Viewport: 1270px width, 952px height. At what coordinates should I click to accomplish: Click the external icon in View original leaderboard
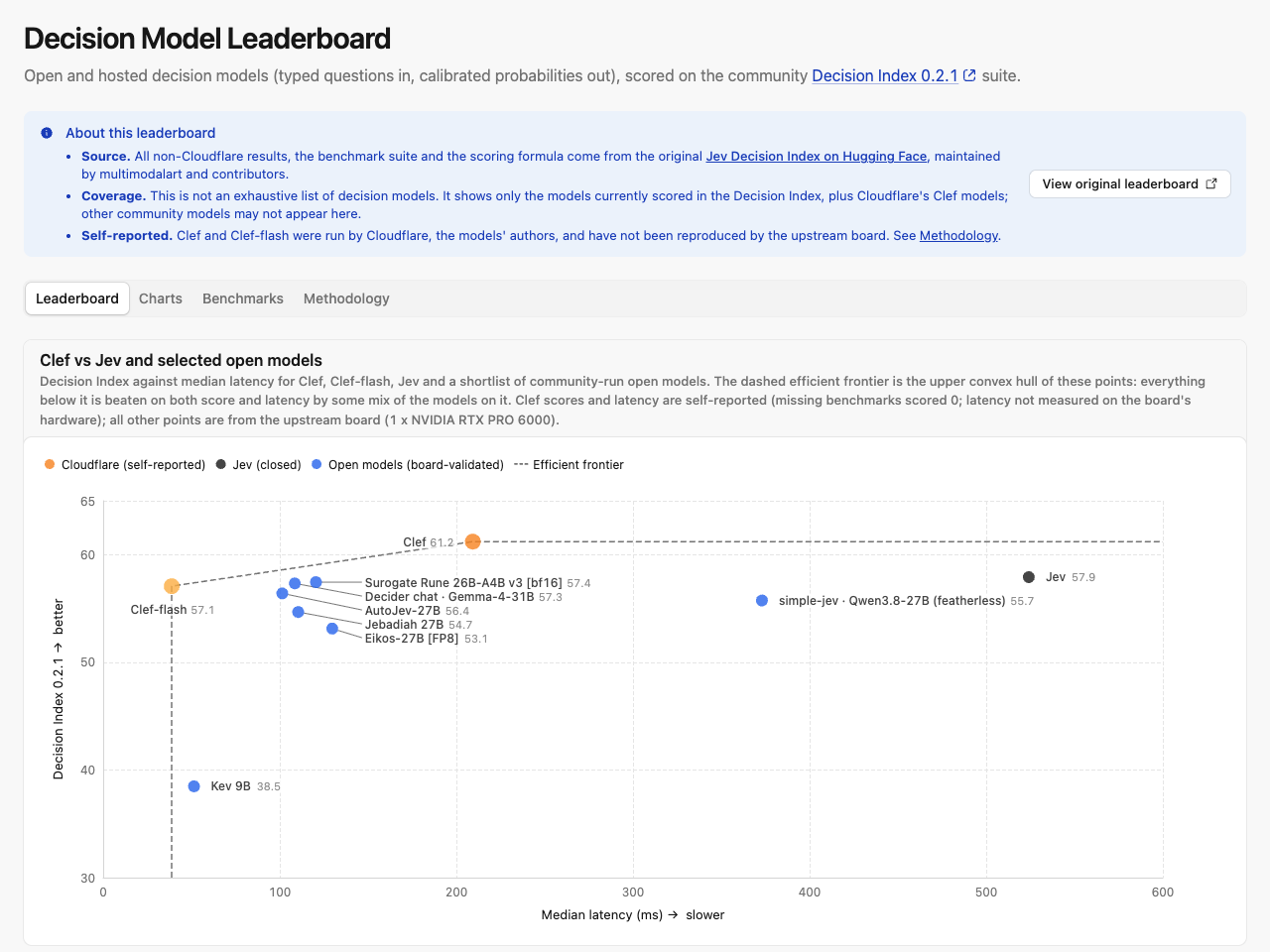(1210, 183)
